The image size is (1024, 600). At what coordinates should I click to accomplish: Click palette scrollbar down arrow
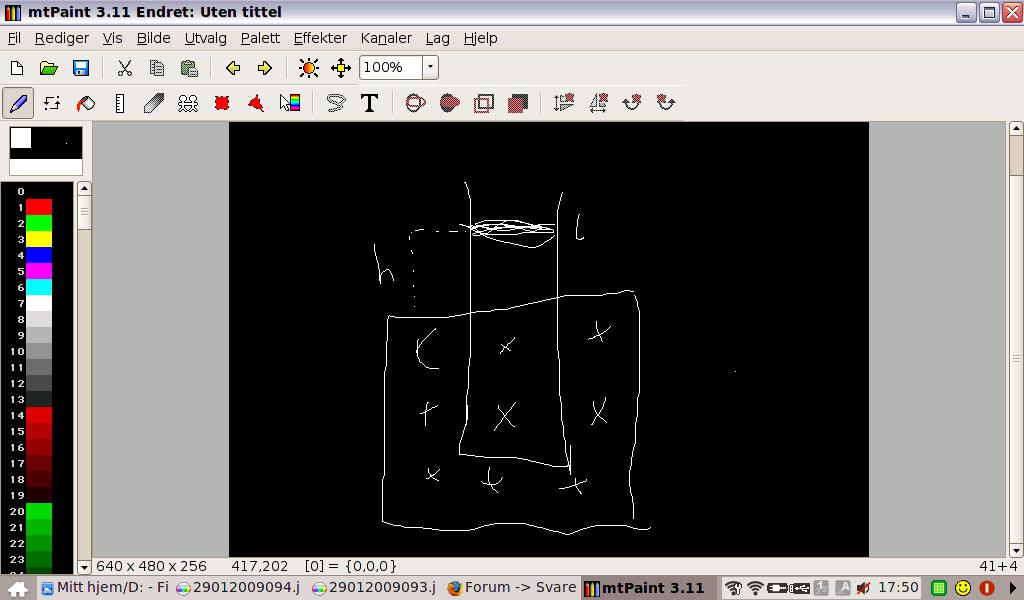point(84,567)
